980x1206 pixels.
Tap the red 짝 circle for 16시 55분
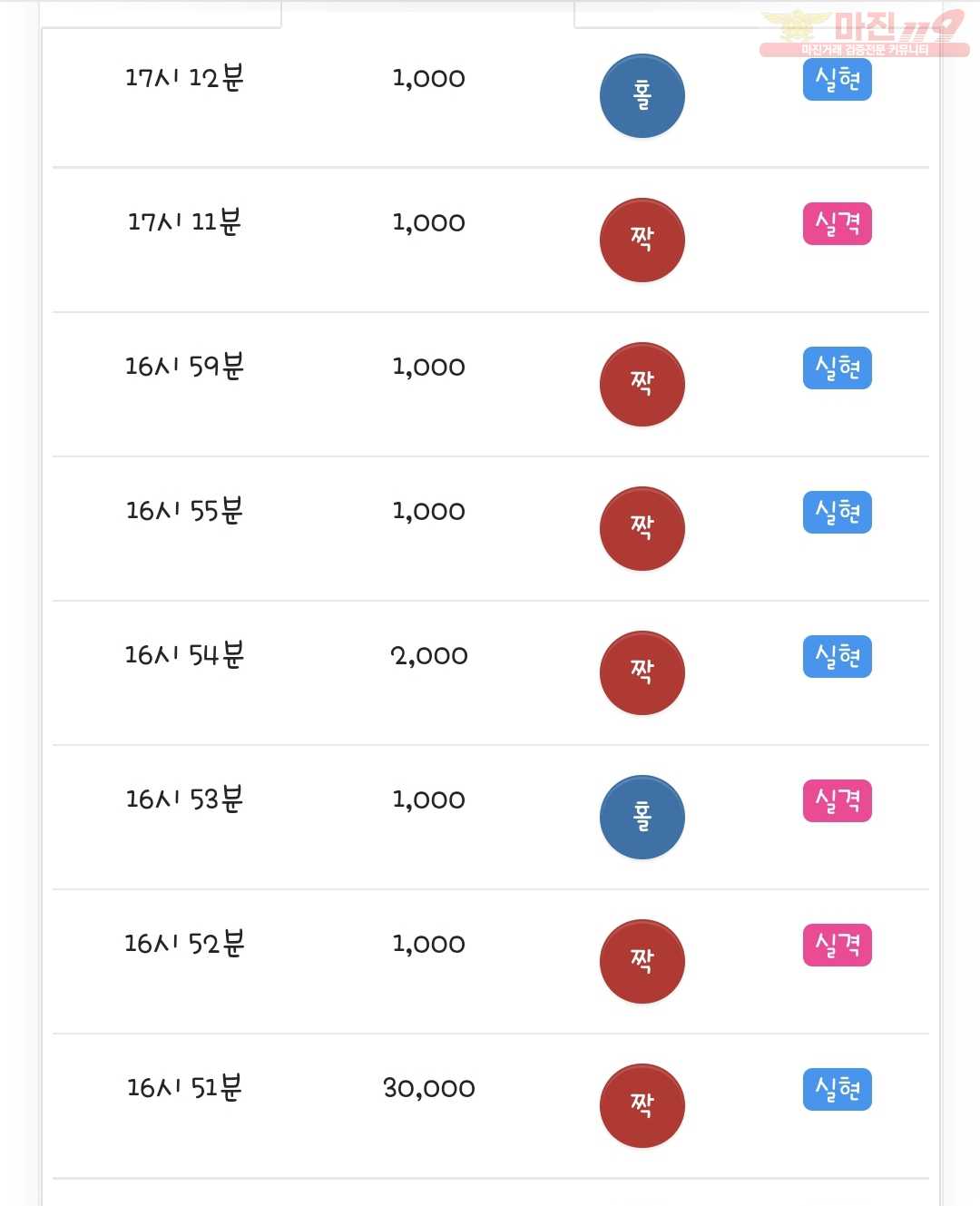[x=642, y=528]
